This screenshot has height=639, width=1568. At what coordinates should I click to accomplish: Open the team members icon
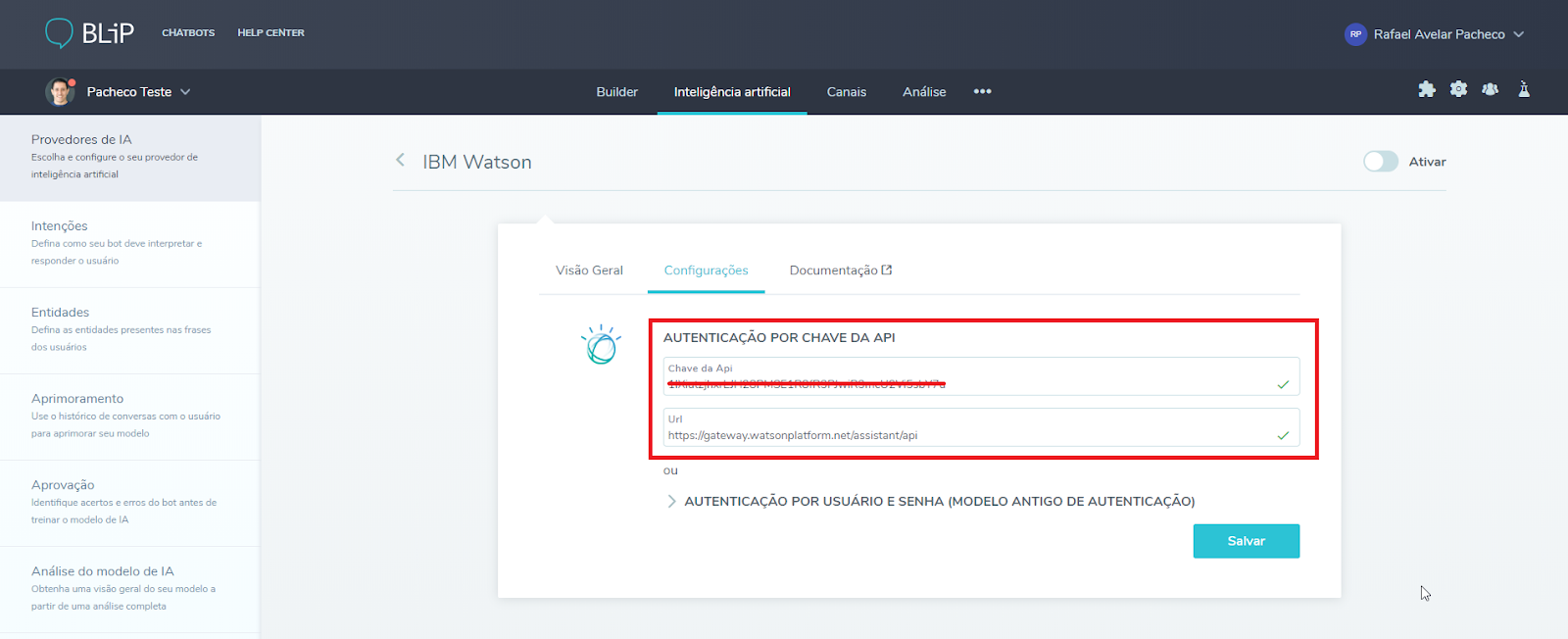pos(1490,89)
